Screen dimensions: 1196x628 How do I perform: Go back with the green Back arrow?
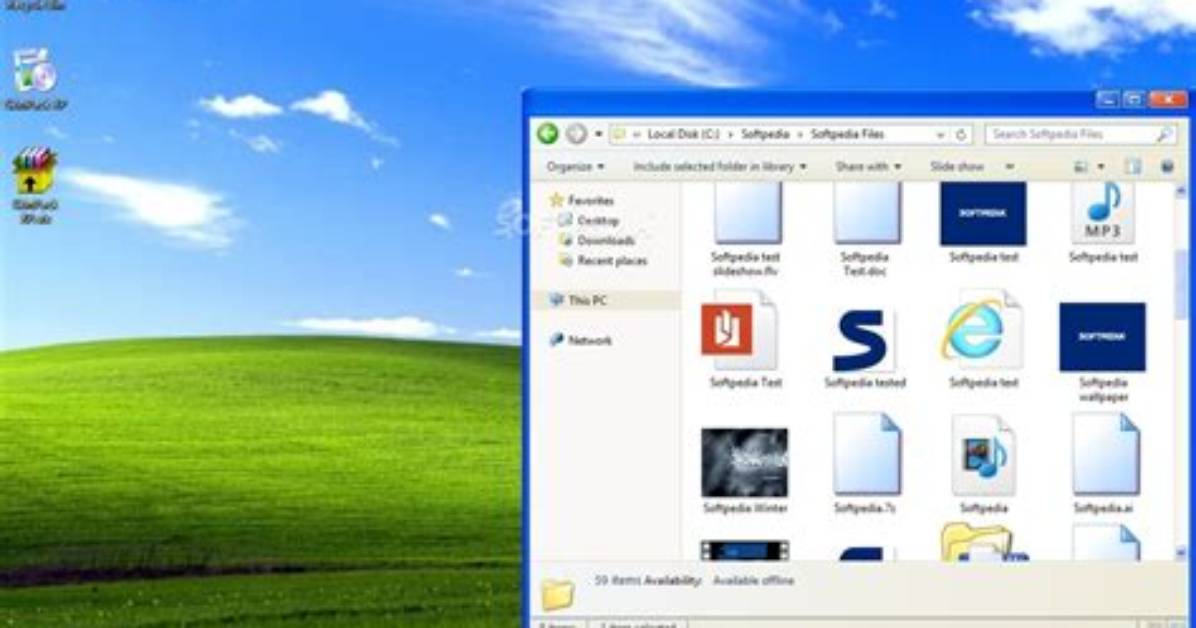point(548,134)
